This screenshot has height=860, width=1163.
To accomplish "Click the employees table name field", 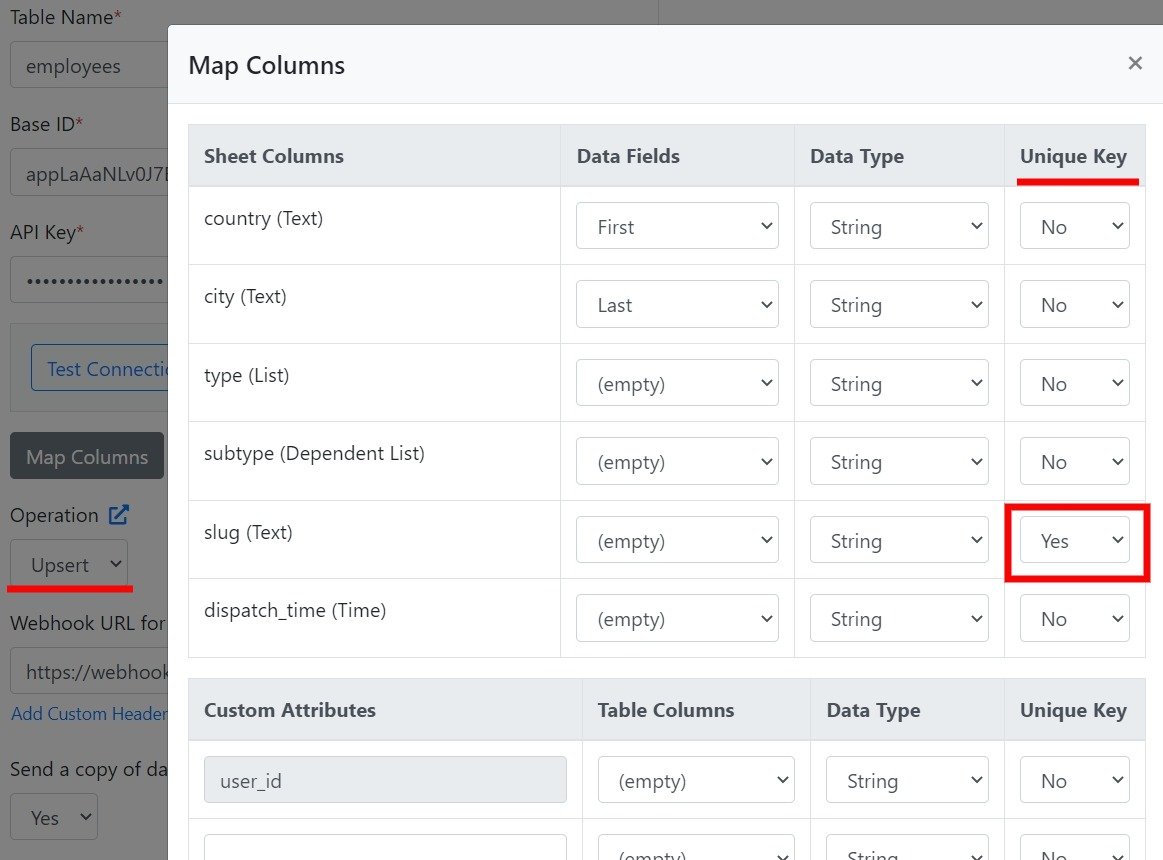I will point(89,66).
